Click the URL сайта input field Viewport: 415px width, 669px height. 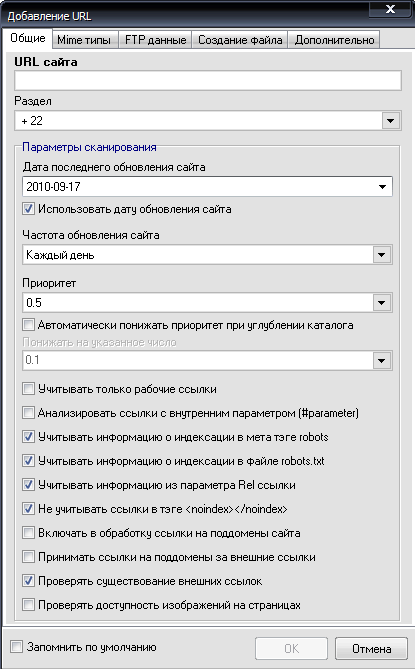point(208,80)
